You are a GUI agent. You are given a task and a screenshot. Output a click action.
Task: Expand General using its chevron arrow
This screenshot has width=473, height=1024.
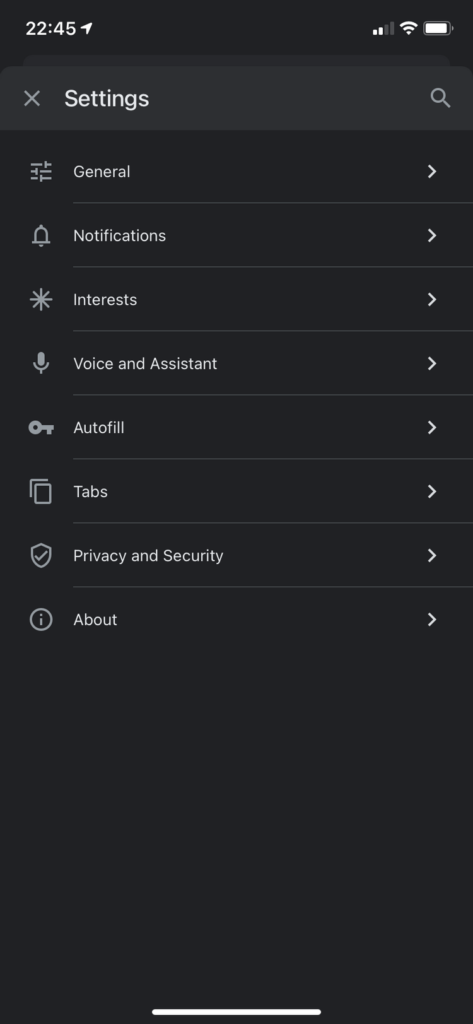432,171
